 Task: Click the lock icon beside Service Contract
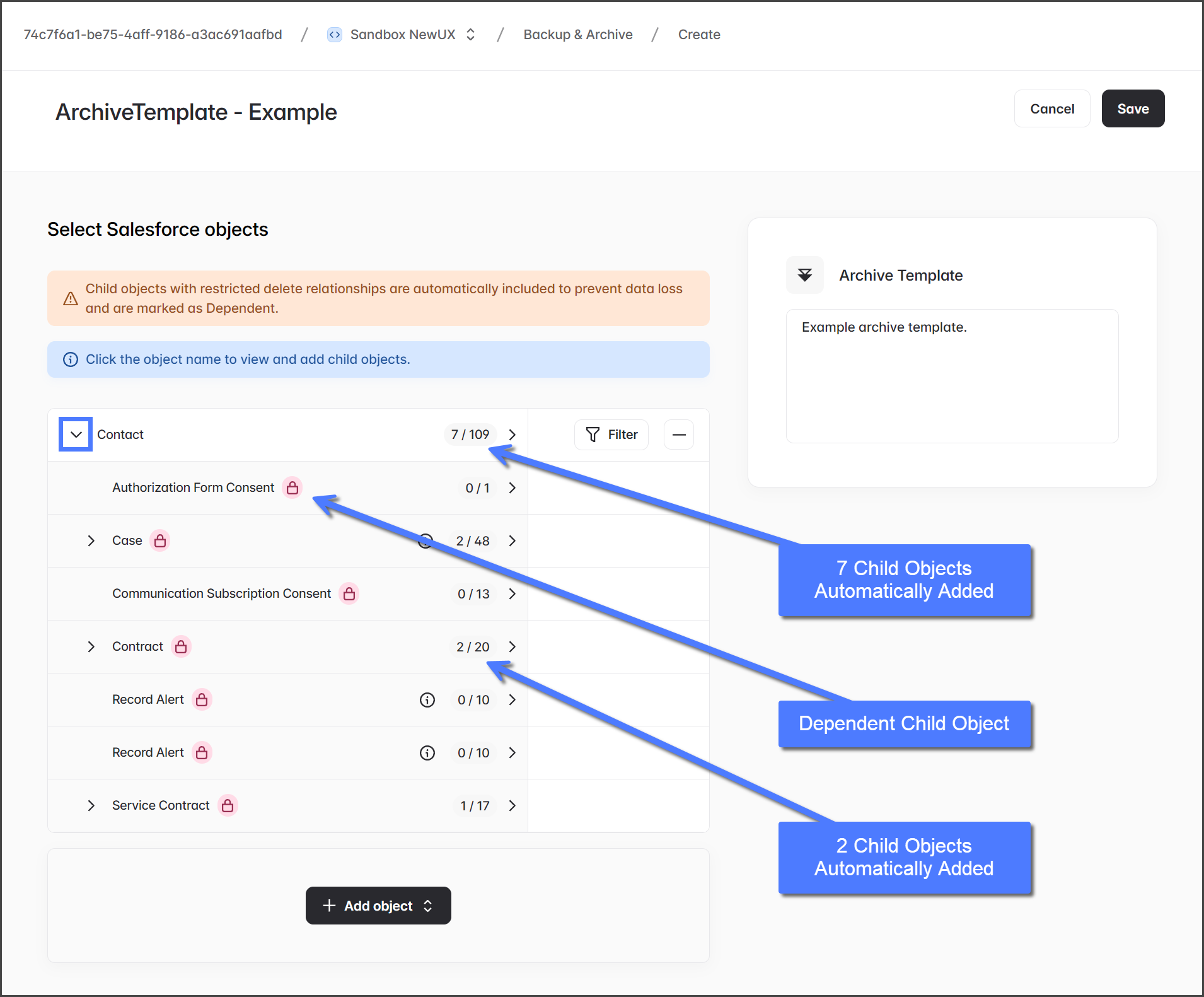[228, 805]
